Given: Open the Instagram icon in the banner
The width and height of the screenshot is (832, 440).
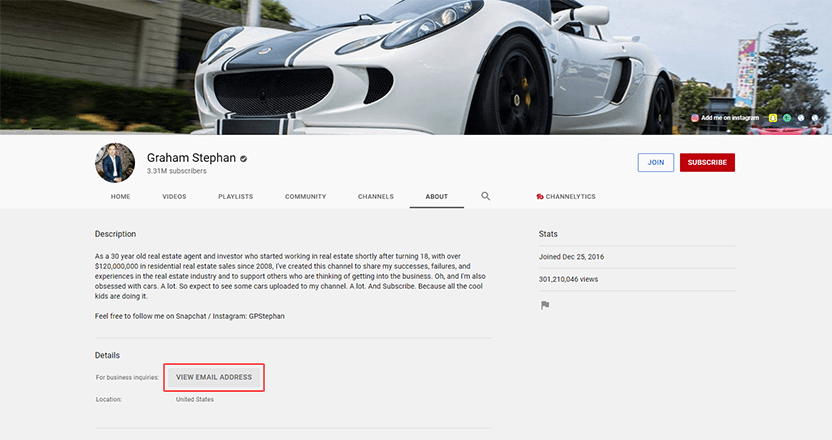Looking at the screenshot, I should [695, 118].
